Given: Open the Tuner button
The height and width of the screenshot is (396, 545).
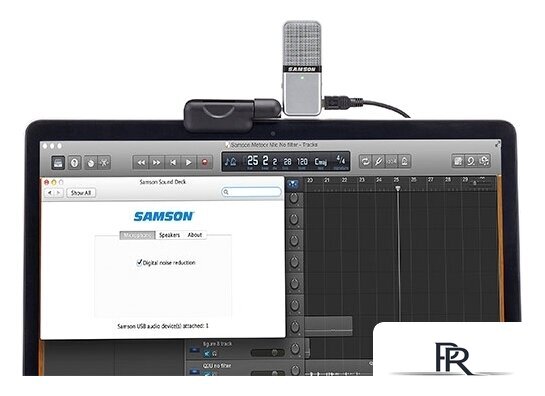Looking at the screenshot, I should (x=379, y=161).
